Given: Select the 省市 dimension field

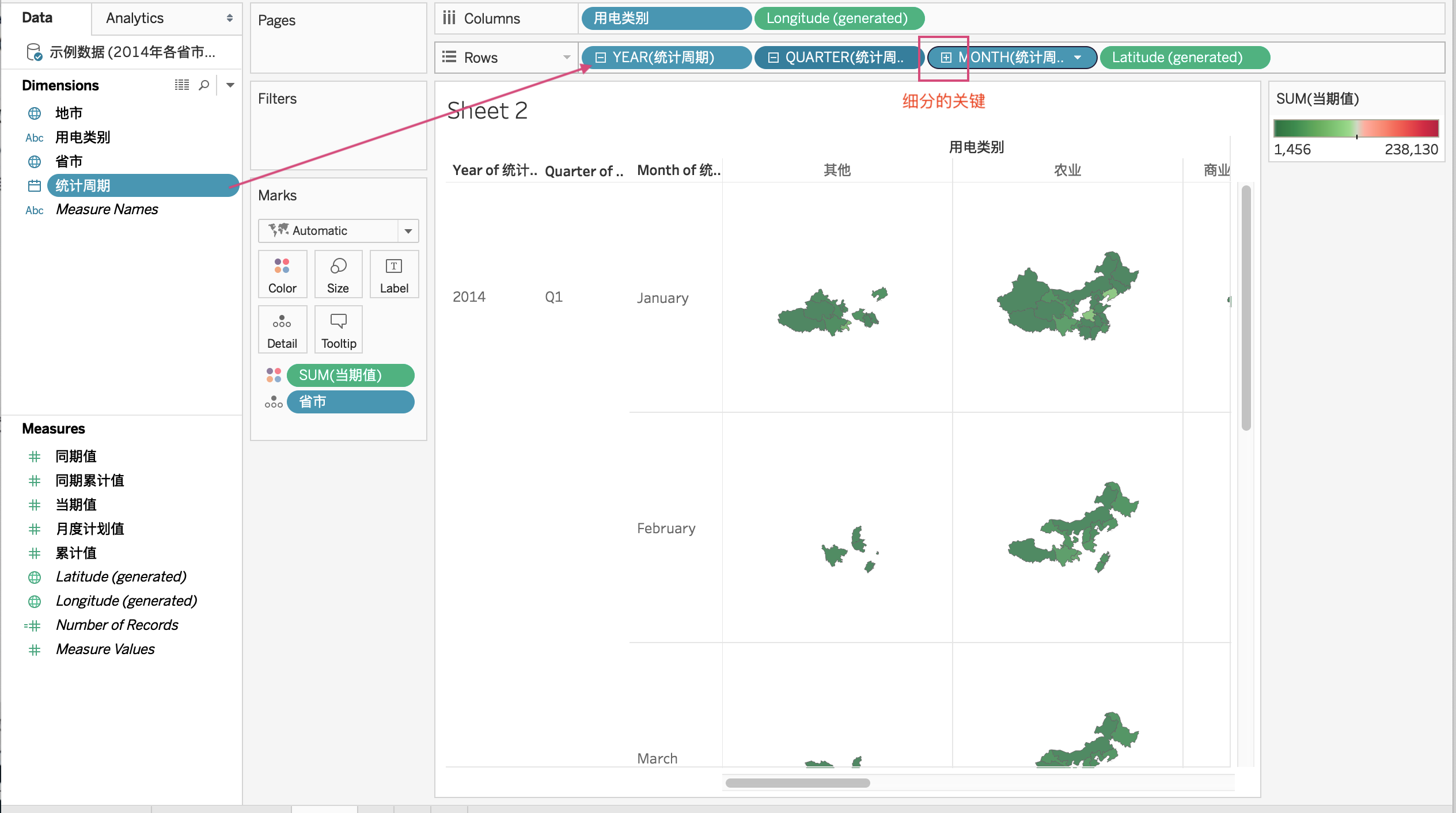Looking at the screenshot, I should [x=69, y=162].
